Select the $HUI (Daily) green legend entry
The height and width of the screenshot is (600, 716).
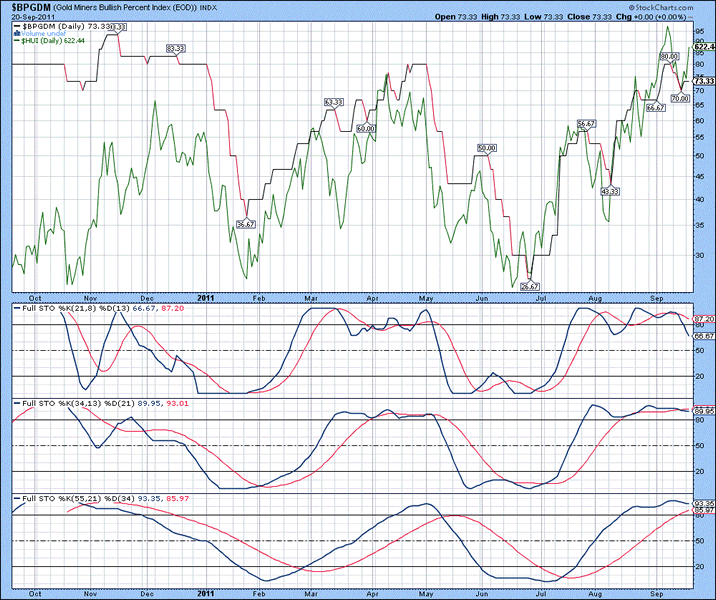click(x=50, y=40)
